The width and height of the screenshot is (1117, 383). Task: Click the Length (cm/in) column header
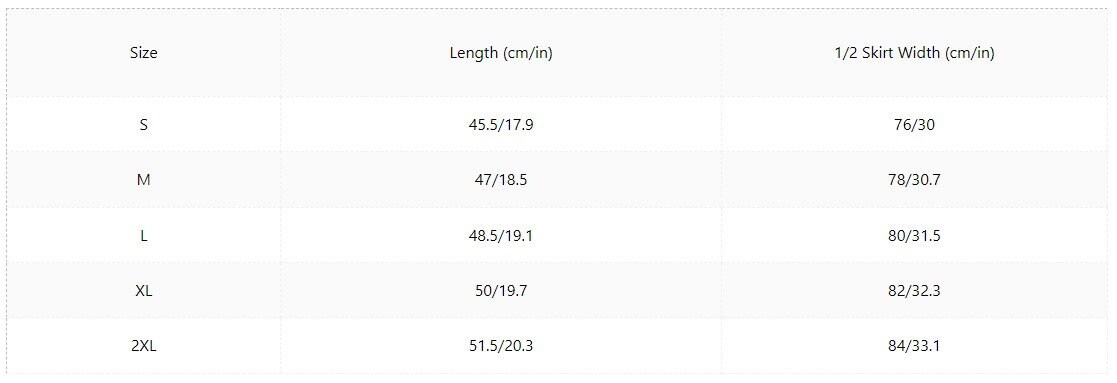pos(501,53)
